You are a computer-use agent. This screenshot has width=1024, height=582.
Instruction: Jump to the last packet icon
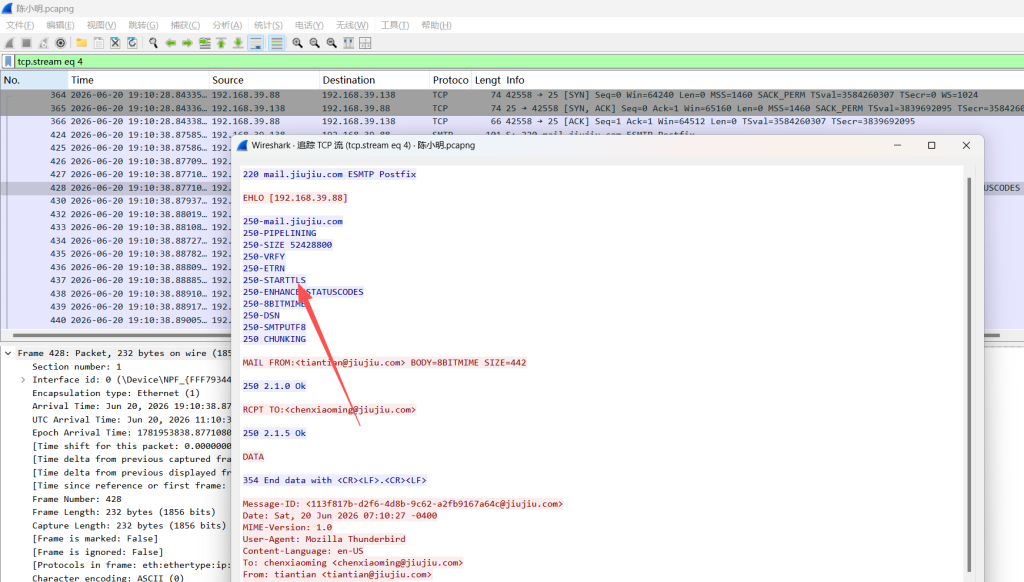238,43
